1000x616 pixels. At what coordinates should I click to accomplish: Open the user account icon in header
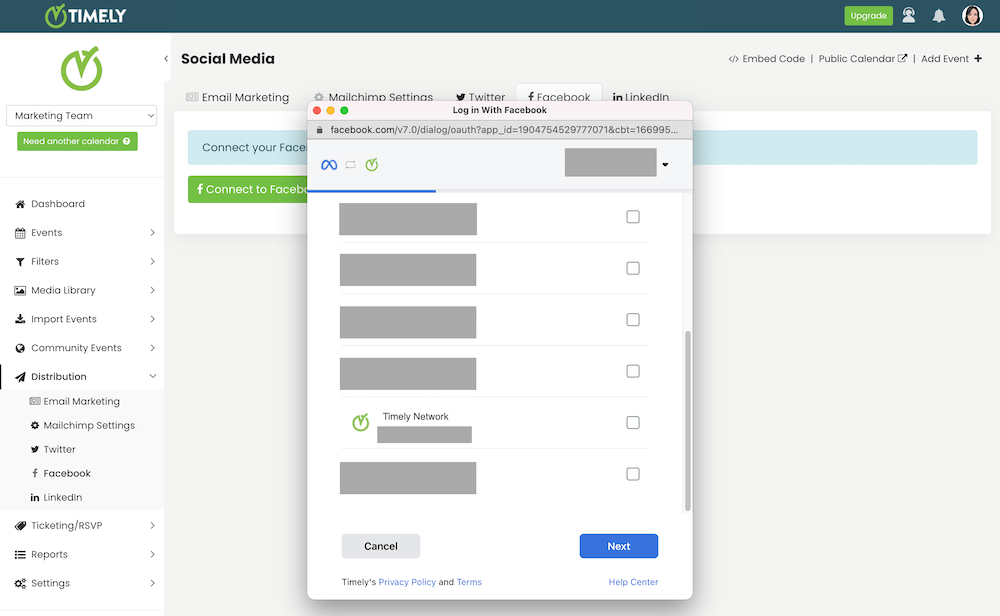(x=908, y=15)
